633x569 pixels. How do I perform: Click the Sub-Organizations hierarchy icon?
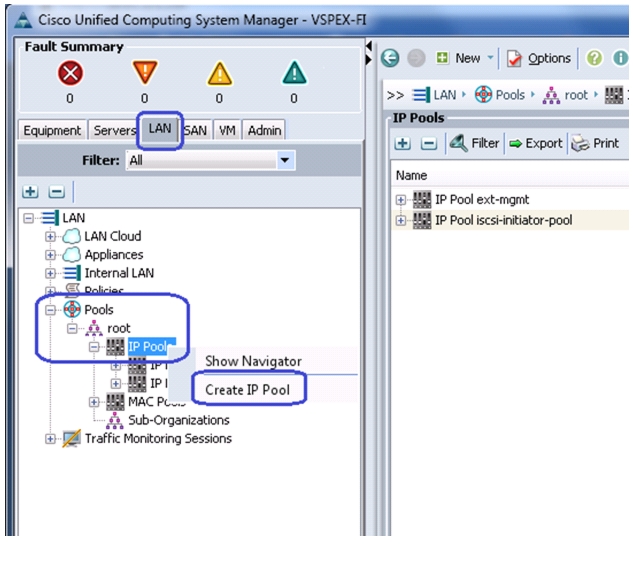point(115,420)
